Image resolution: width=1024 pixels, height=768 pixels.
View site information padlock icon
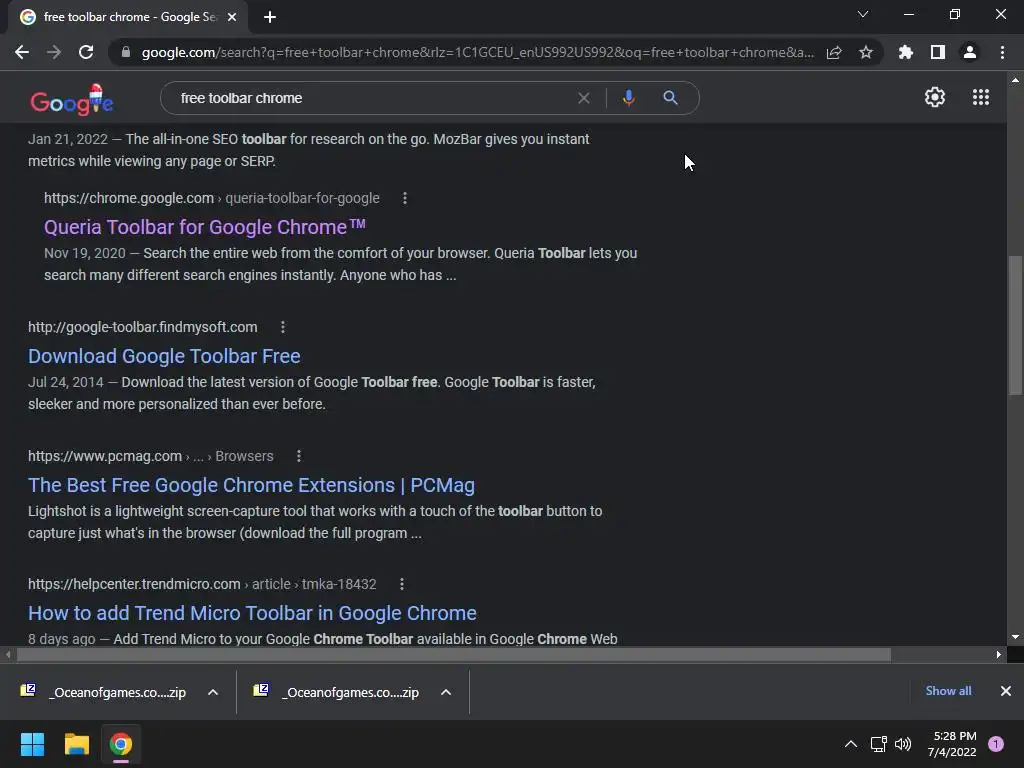point(126,52)
